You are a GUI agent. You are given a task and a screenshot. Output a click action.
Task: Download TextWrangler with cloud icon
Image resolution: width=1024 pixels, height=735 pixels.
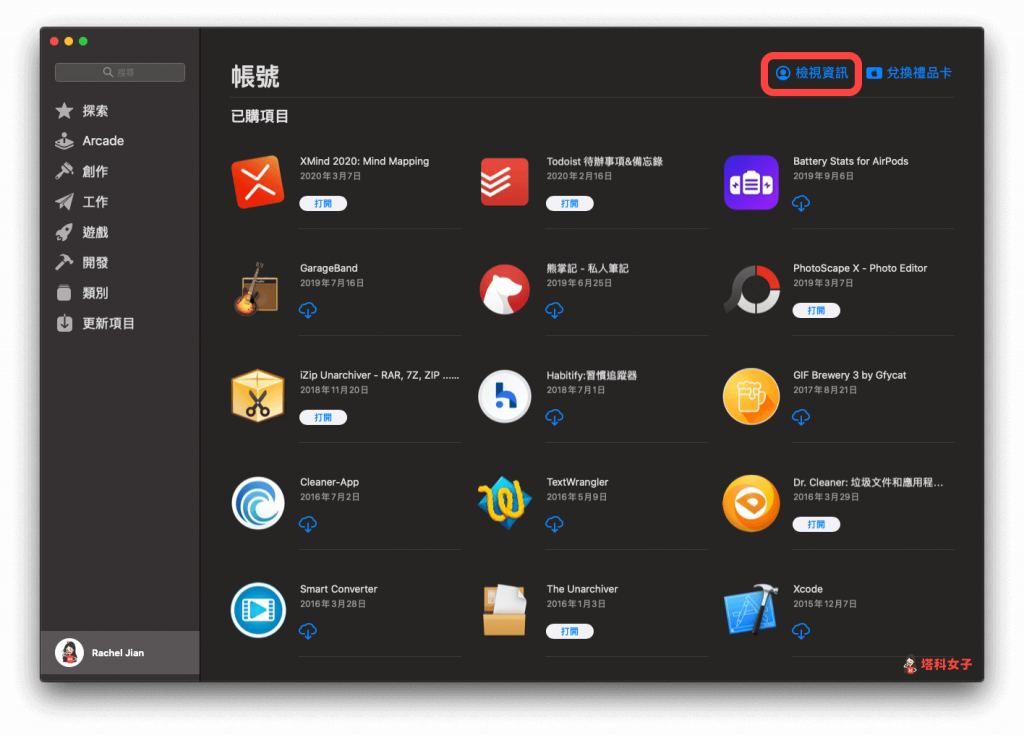click(x=554, y=524)
